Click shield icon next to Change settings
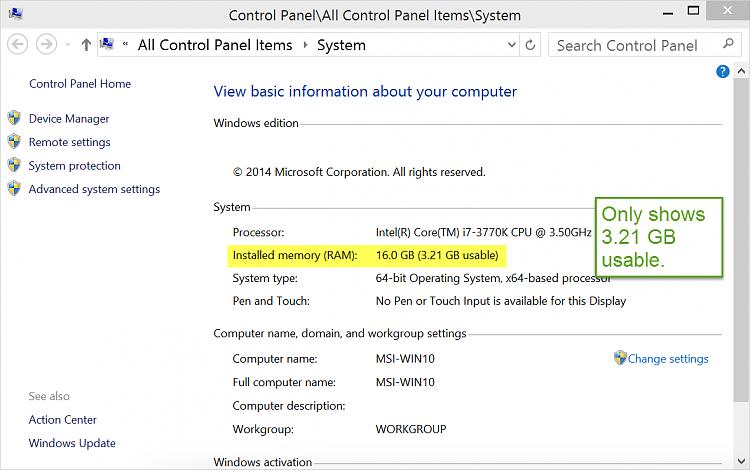The height and width of the screenshot is (470, 750). point(620,358)
